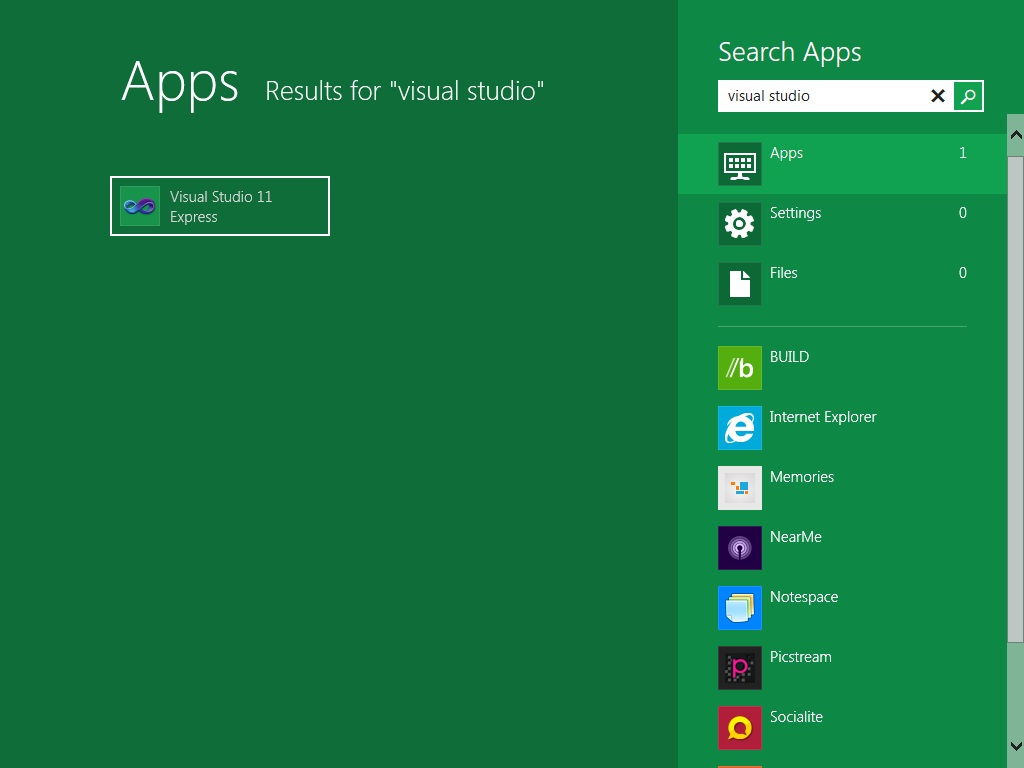Image resolution: width=1024 pixels, height=768 pixels.
Task: Click the Files document icon
Action: [739, 283]
